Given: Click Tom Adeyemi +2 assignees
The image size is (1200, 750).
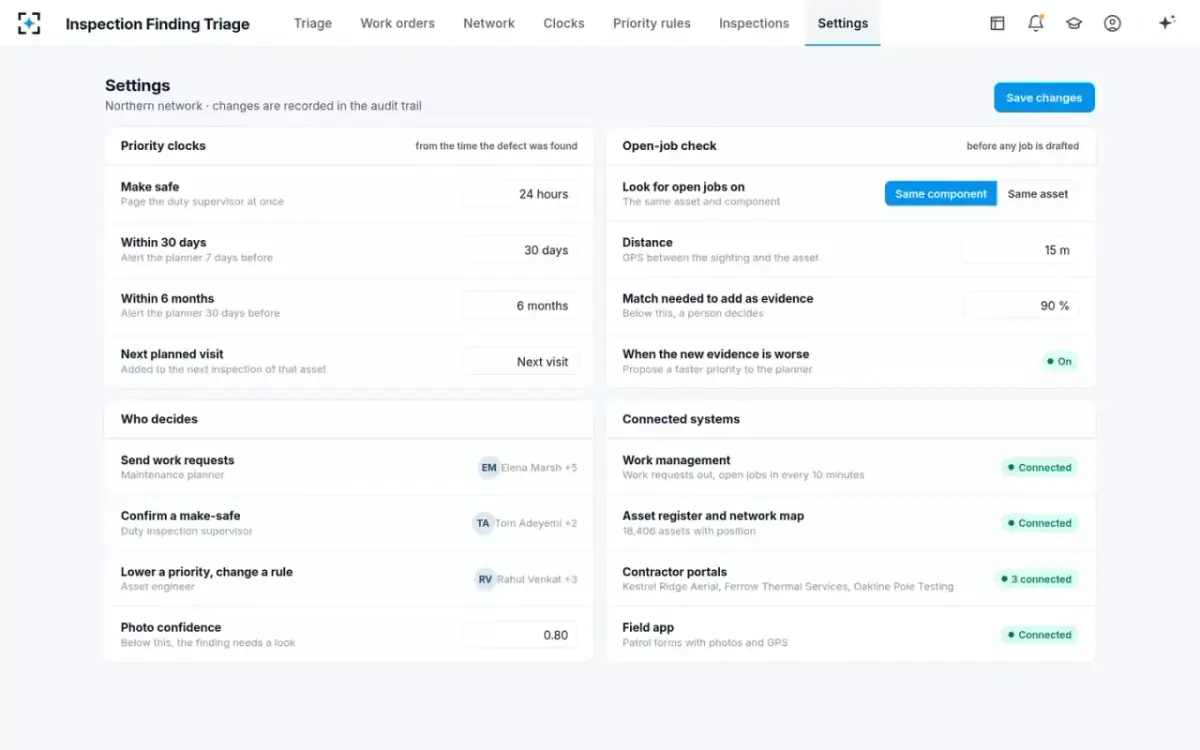Looking at the screenshot, I should [536, 523].
